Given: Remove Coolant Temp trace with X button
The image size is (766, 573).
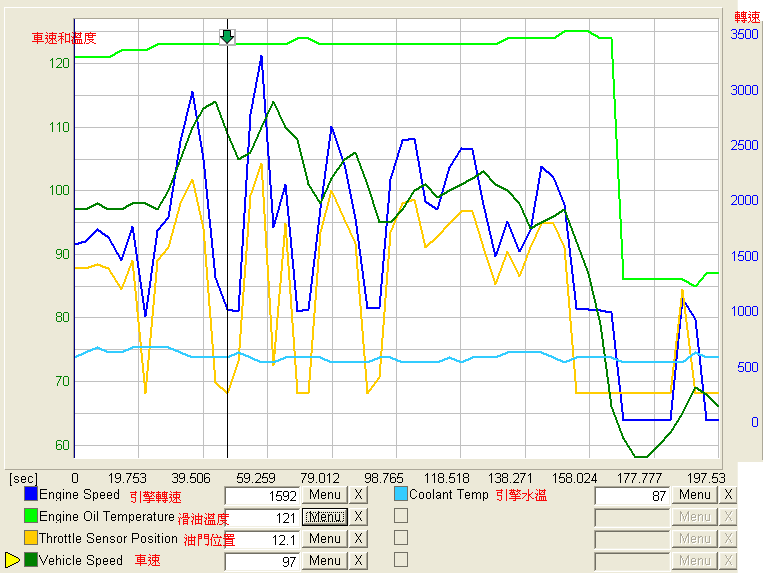Looking at the screenshot, I should pos(728,495).
